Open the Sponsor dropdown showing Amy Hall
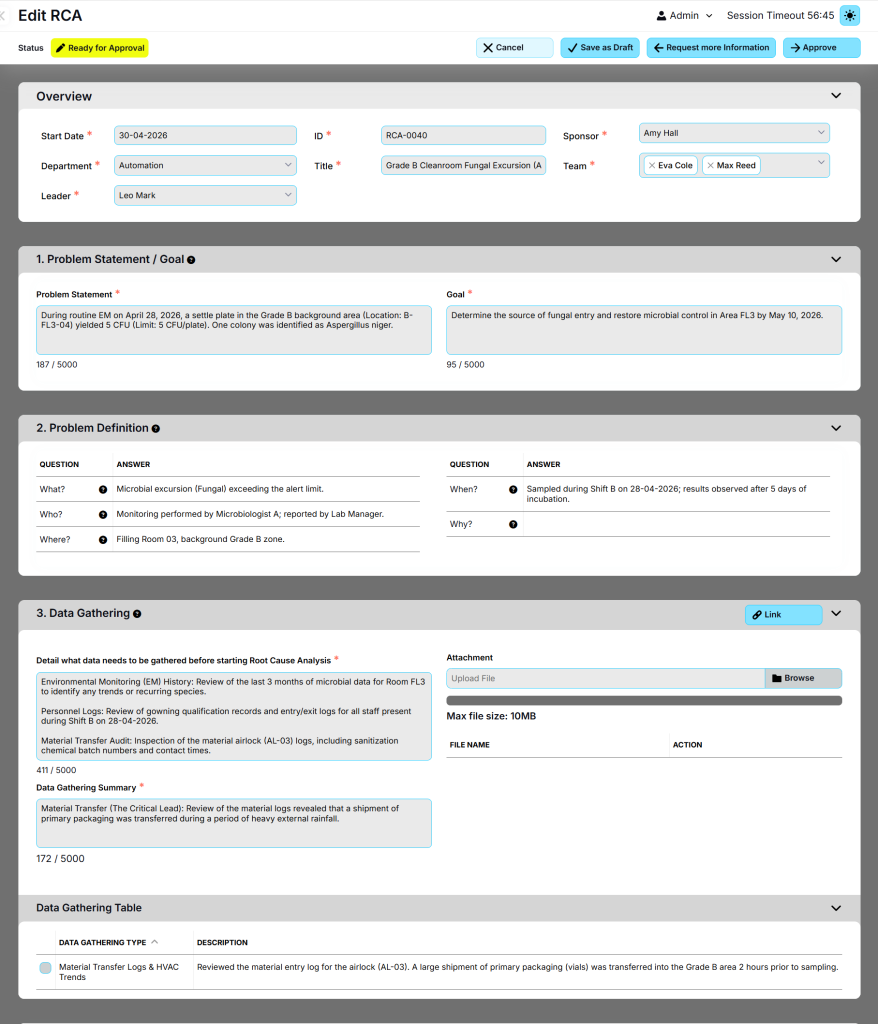 pos(734,133)
